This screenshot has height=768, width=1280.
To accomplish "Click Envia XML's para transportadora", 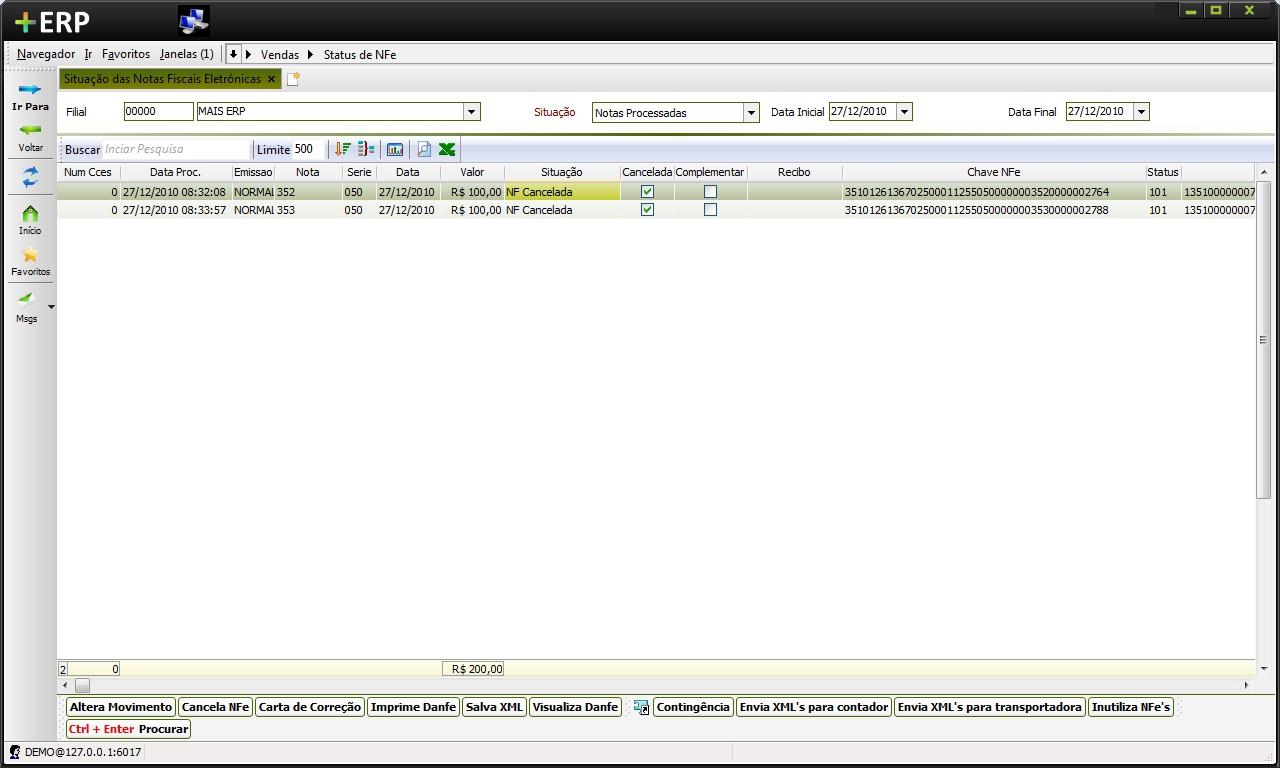I will (990, 707).
